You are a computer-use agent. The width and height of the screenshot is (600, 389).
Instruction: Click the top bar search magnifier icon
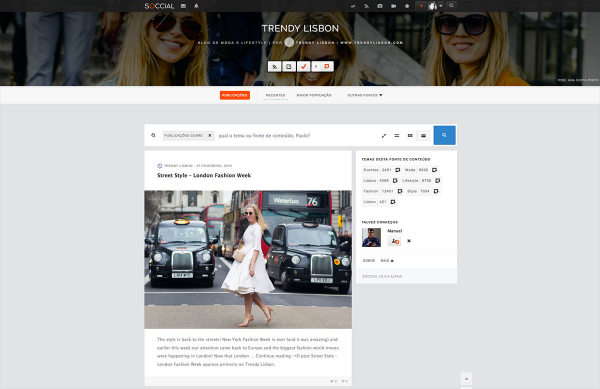coord(451,6)
